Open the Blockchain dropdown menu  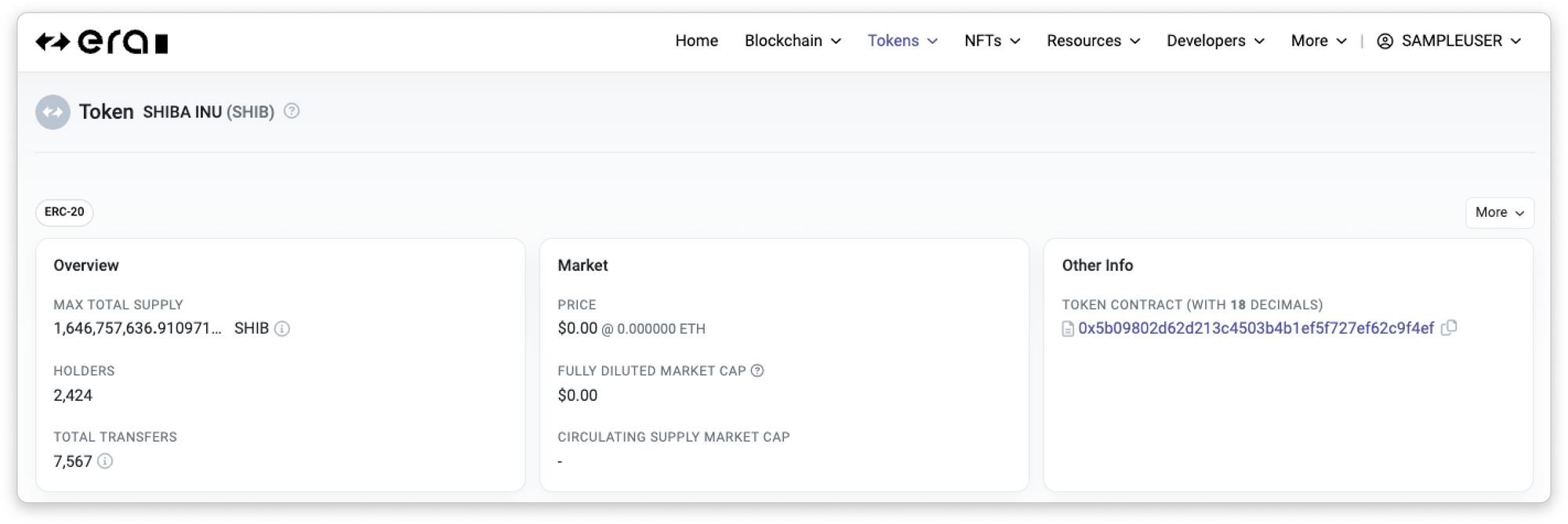793,41
